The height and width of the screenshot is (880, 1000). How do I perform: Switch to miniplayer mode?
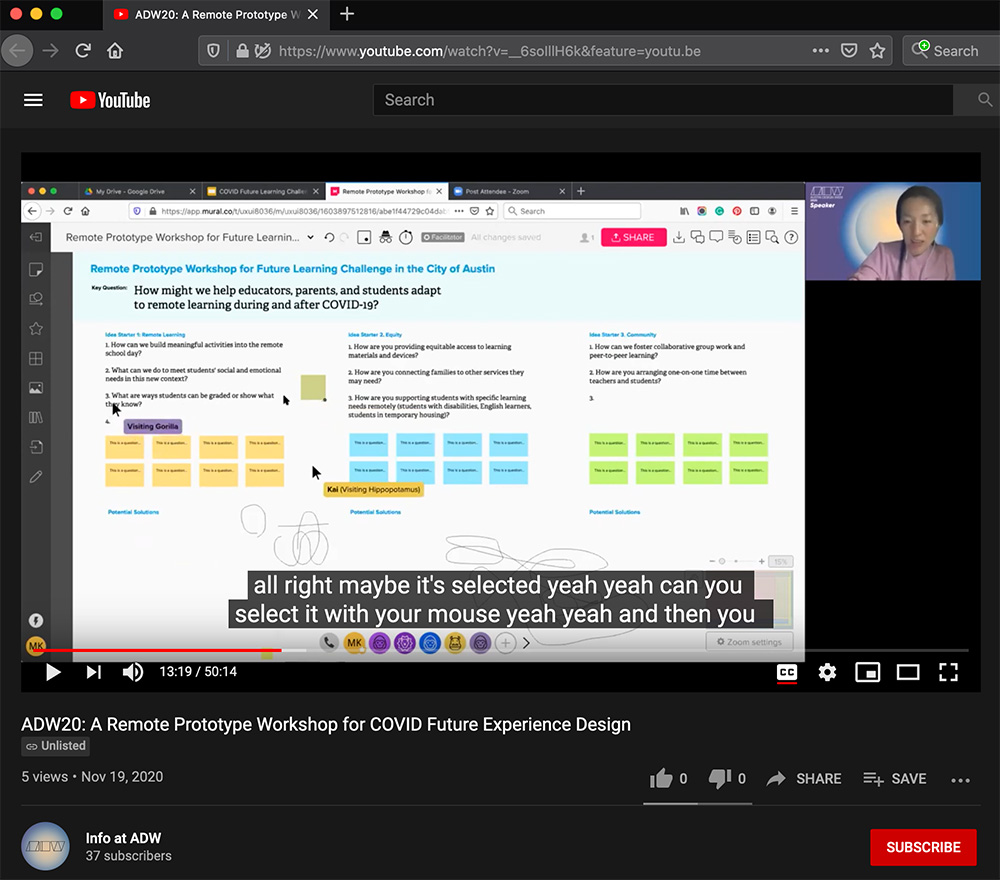click(867, 672)
